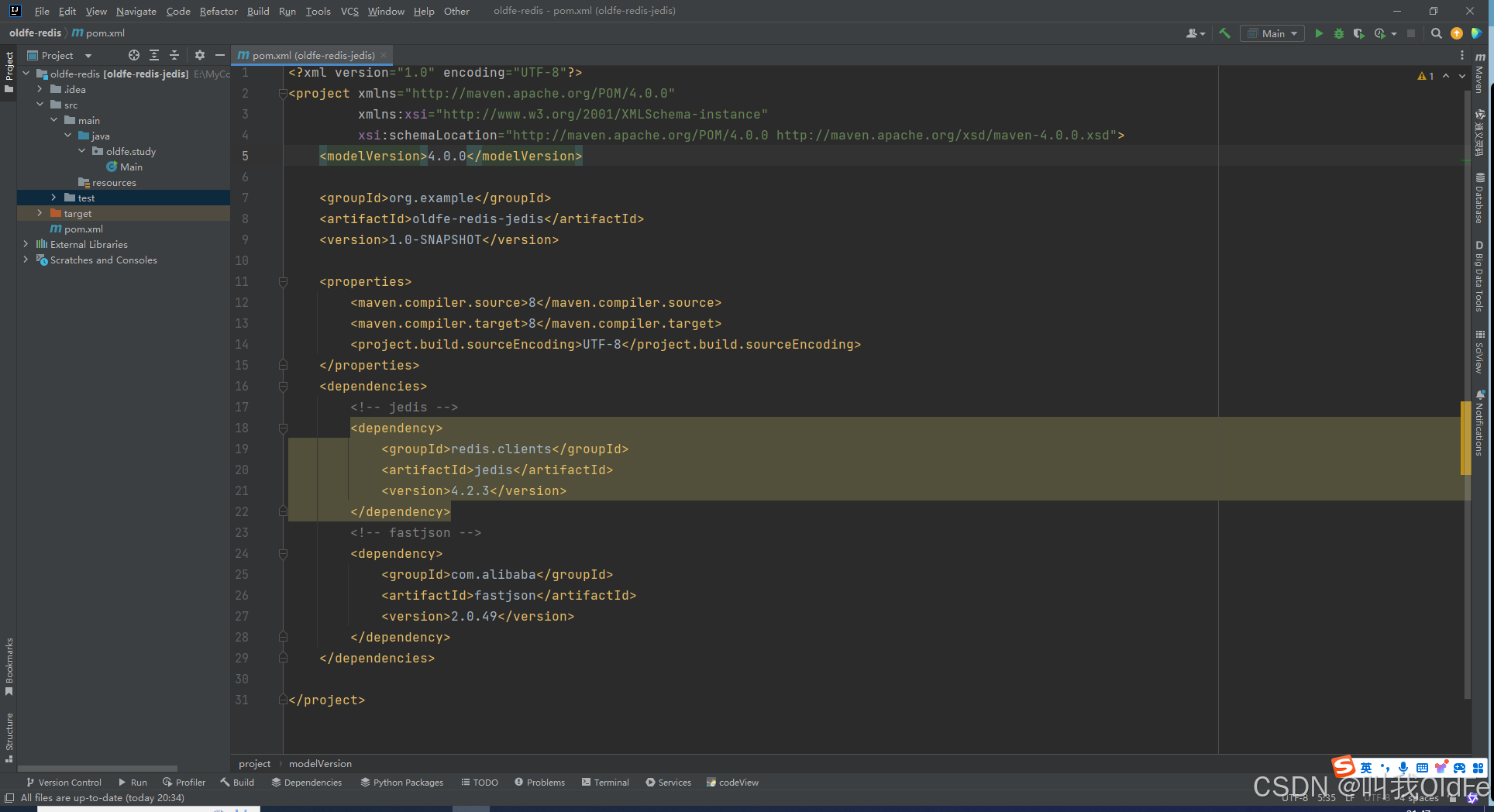The width and height of the screenshot is (1494, 812).
Task: Expand External Libraries node
Action: (x=26, y=244)
